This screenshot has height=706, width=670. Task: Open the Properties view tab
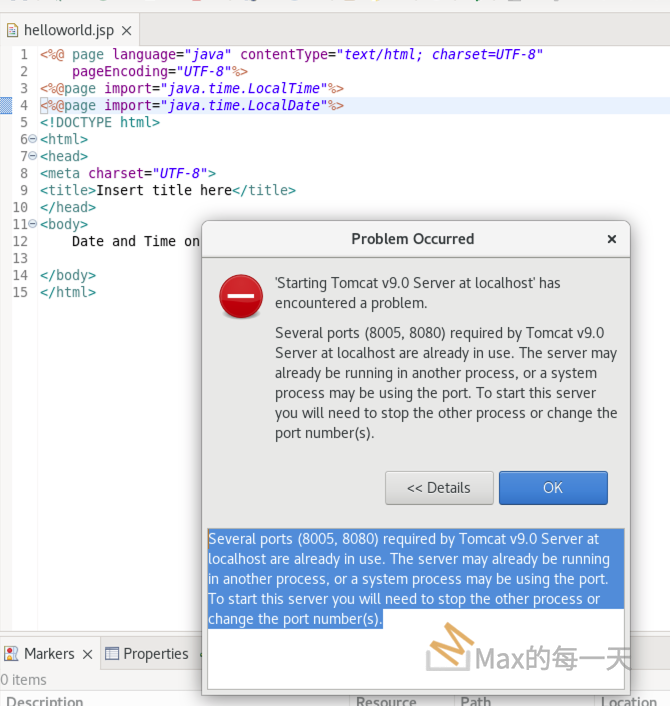coord(155,654)
